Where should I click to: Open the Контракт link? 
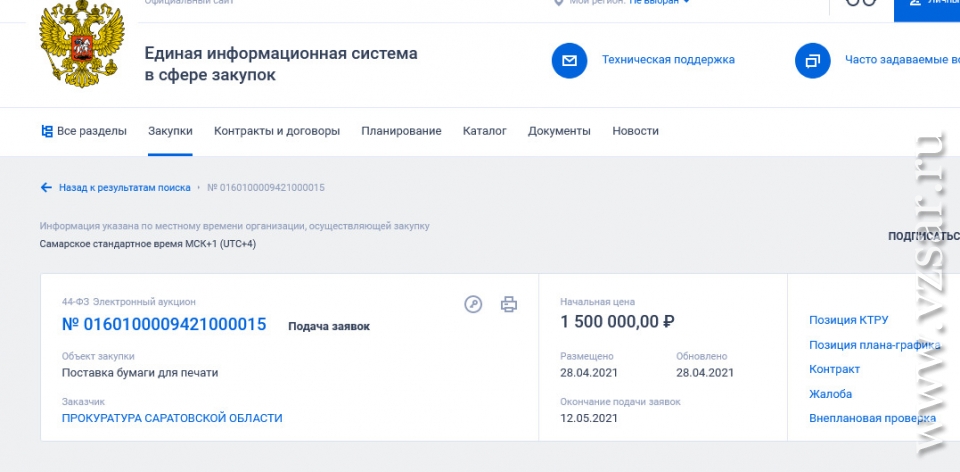pos(834,369)
